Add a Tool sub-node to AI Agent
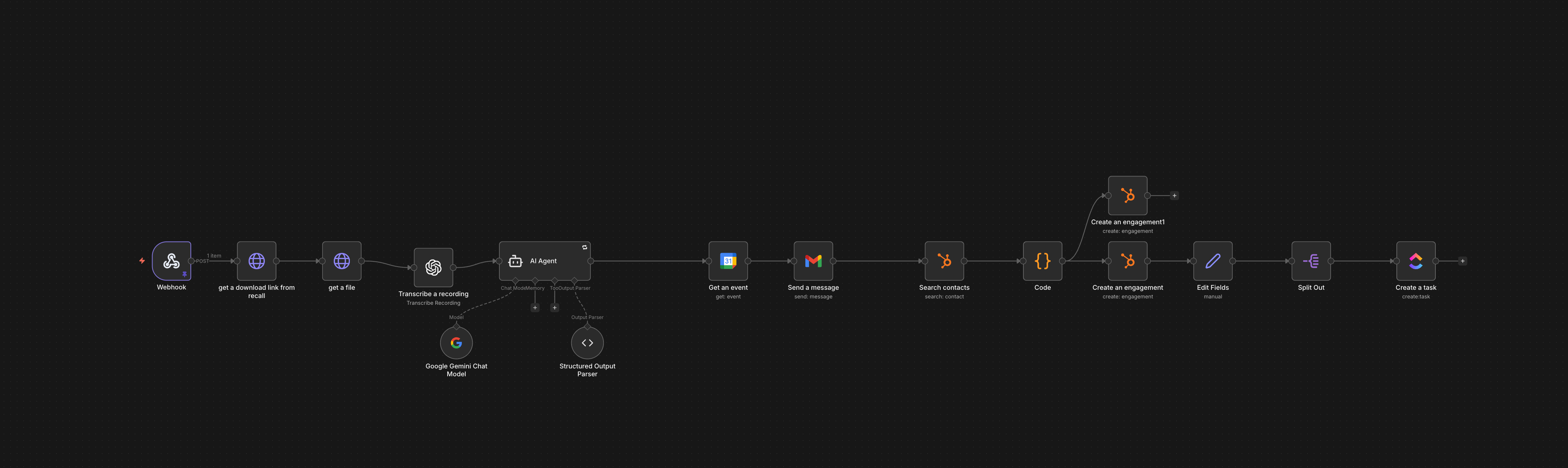1568x468 pixels. click(554, 307)
